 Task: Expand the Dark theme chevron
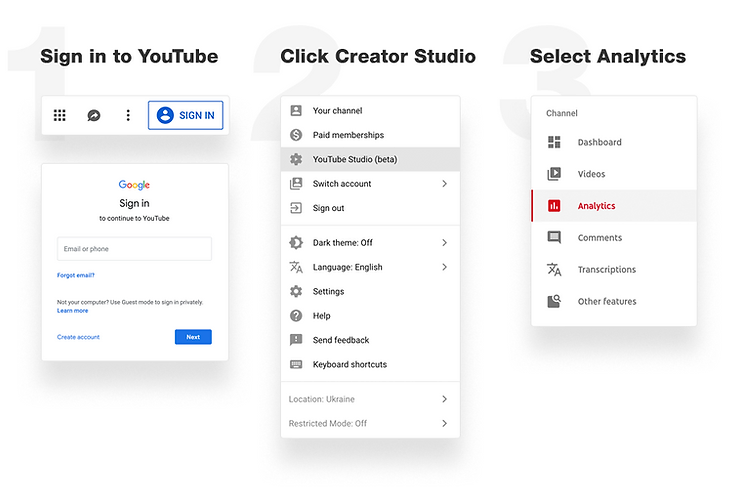click(445, 243)
